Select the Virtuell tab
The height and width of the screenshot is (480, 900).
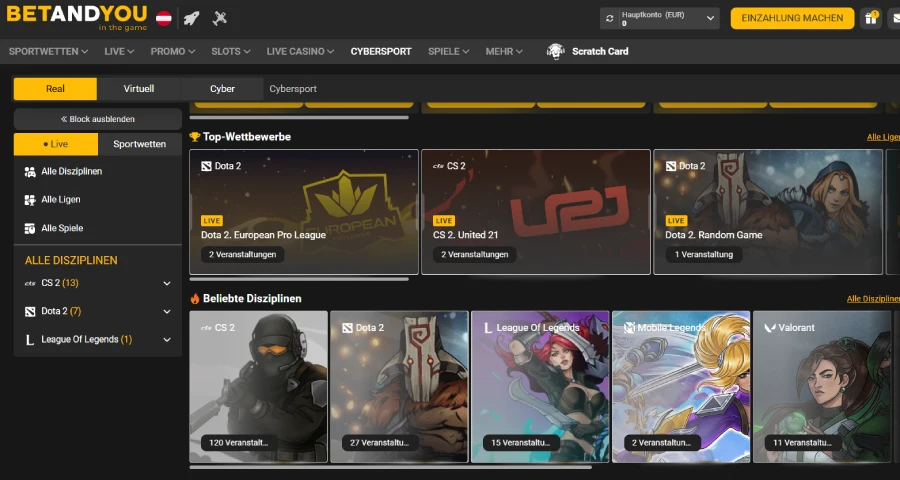(x=139, y=89)
